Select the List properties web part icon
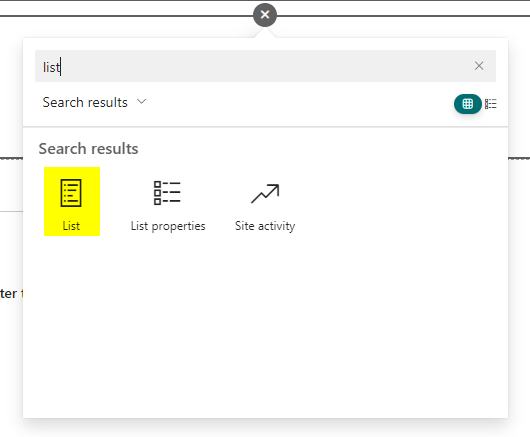This screenshot has height=437, width=530. coord(167,193)
